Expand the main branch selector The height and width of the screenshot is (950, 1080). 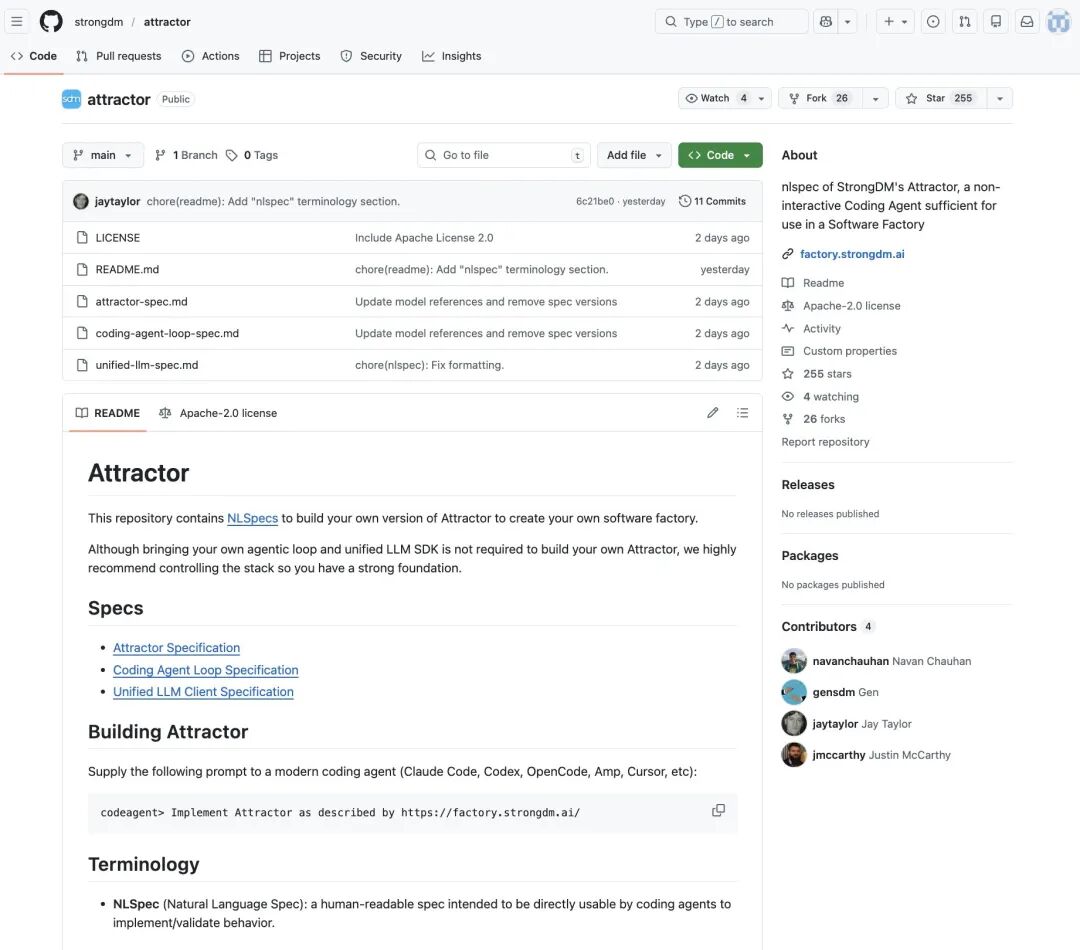pos(102,155)
